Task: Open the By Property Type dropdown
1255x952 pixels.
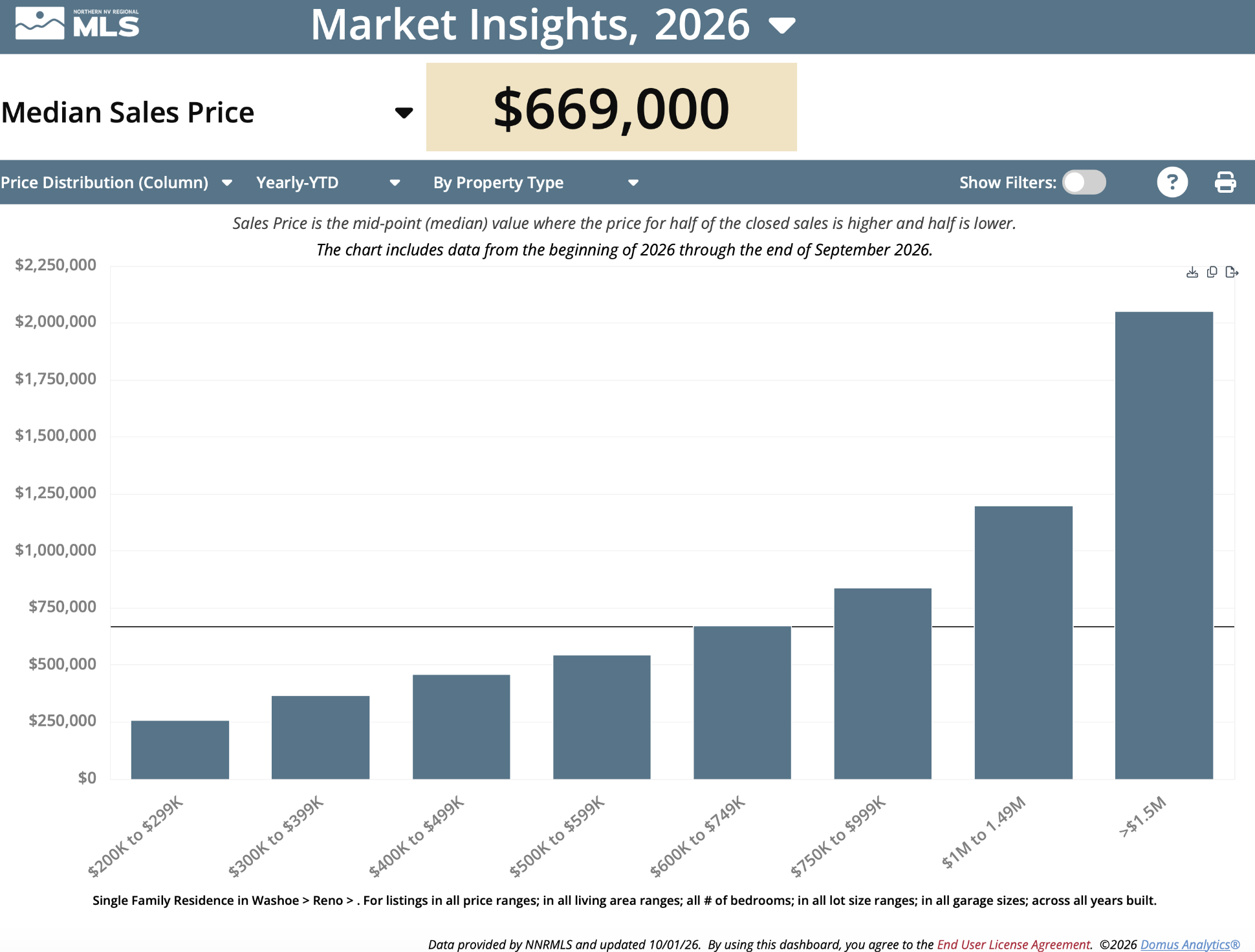Action: coord(633,183)
